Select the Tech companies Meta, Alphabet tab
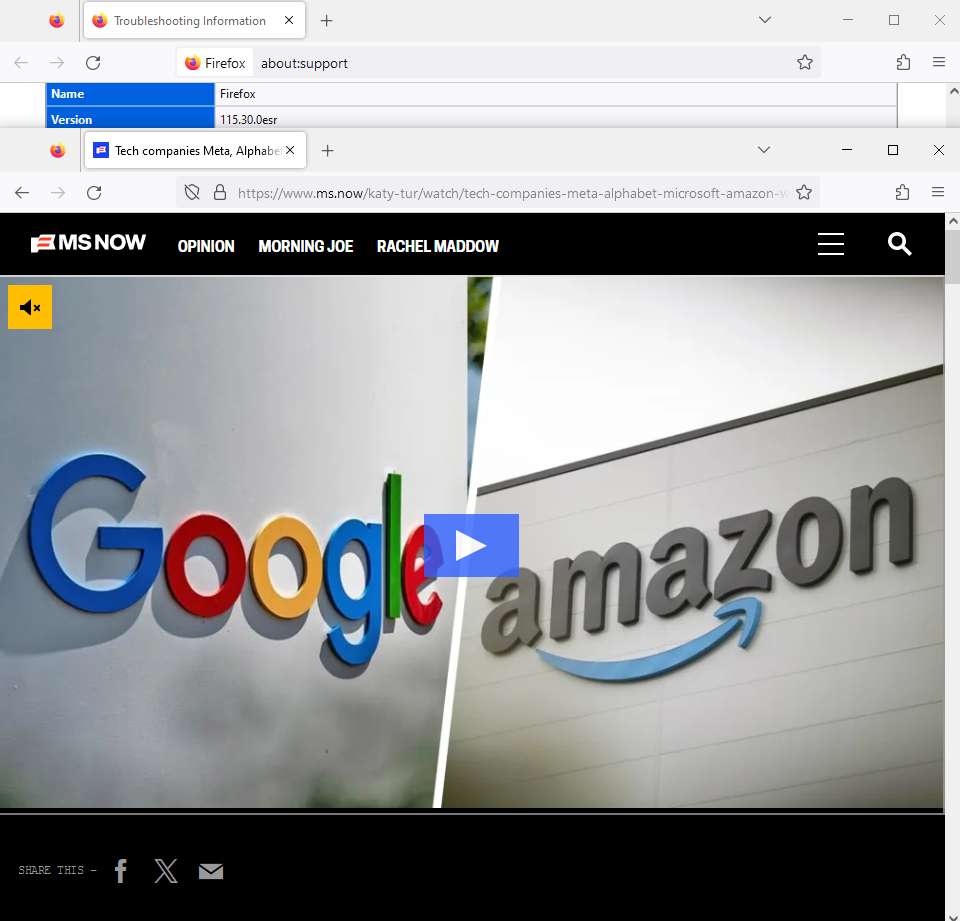960x921 pixels. (x=195, y=151)
